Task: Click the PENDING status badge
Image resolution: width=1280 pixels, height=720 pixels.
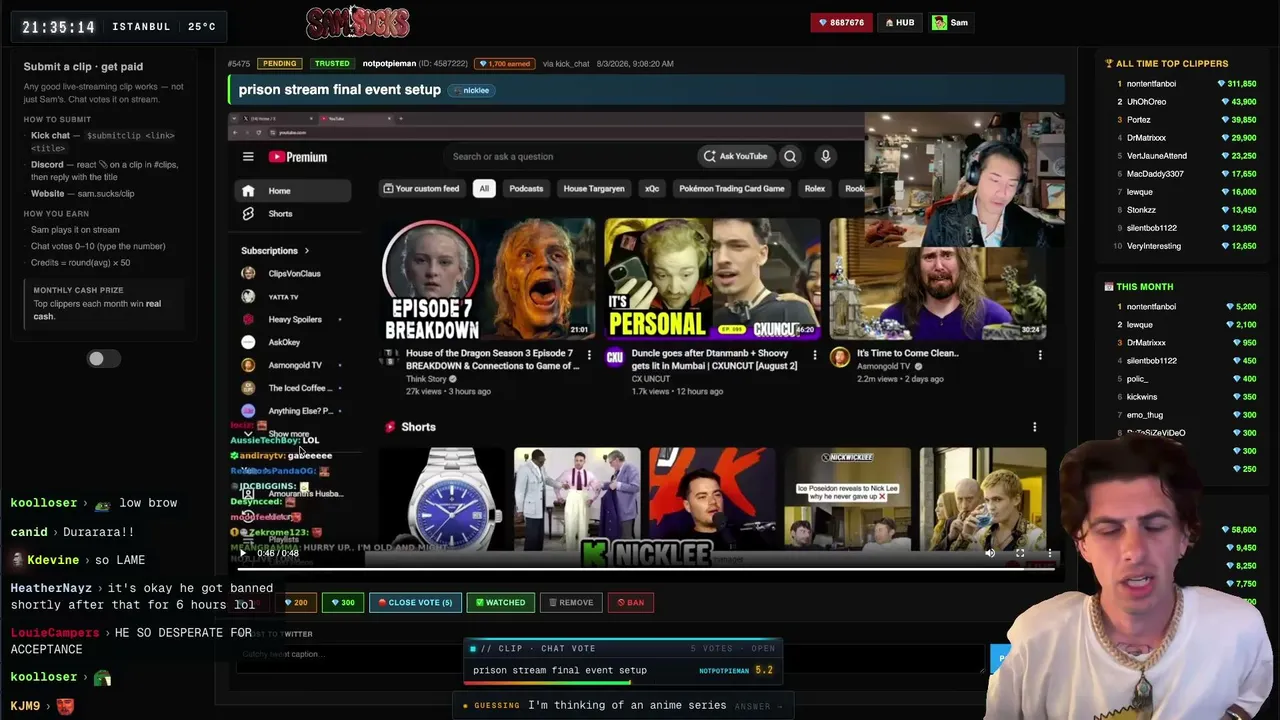Action: coord(279,64)
